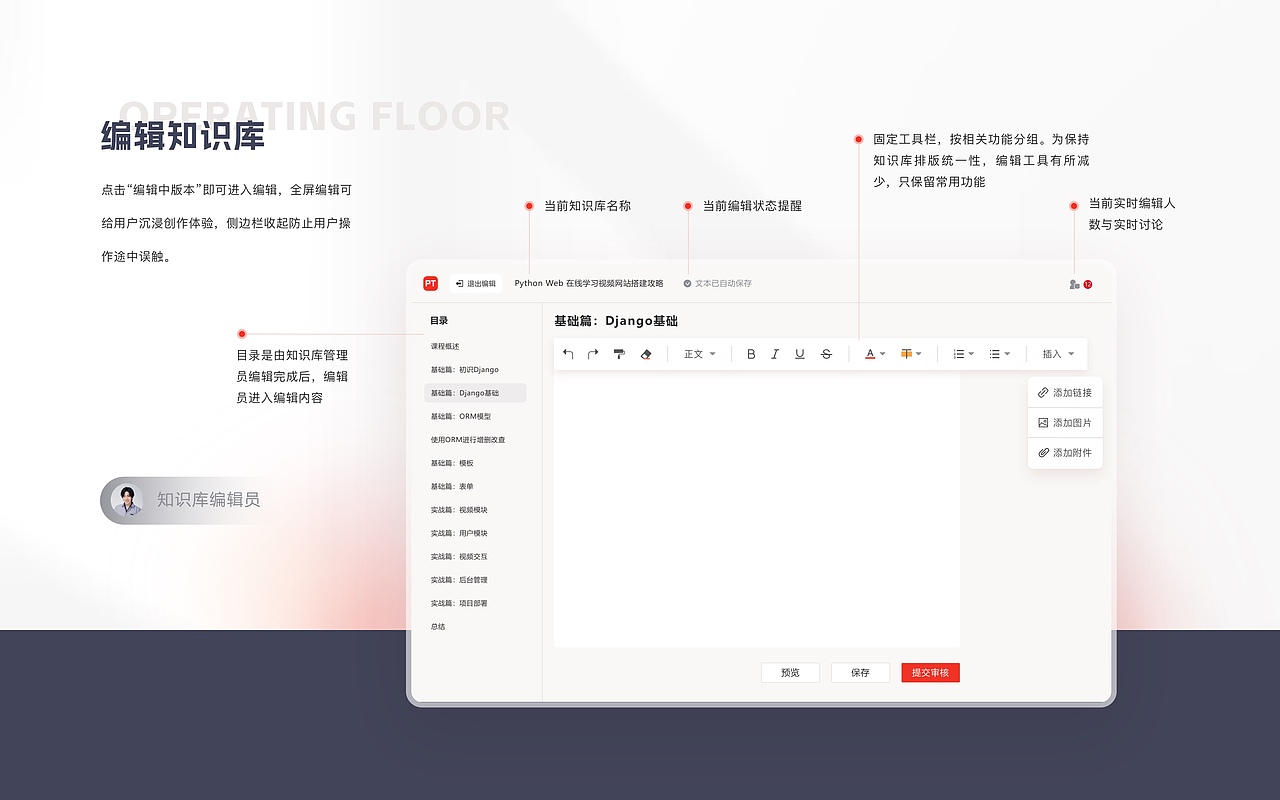
Task: Choose 添加图片 from insert menu
Action: click(x=1065, y=423)
